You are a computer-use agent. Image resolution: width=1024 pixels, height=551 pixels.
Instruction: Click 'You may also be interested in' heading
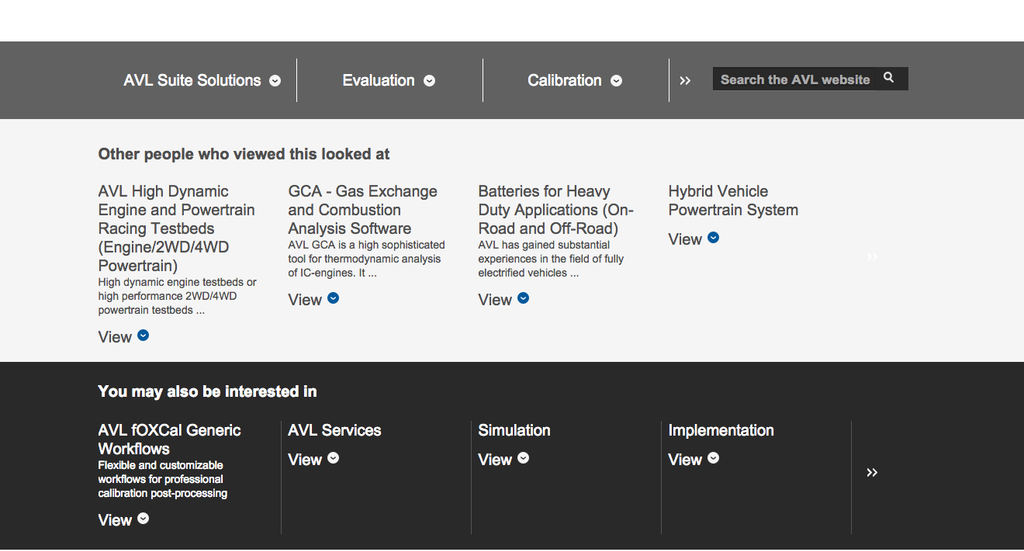(x=207, y=392)
